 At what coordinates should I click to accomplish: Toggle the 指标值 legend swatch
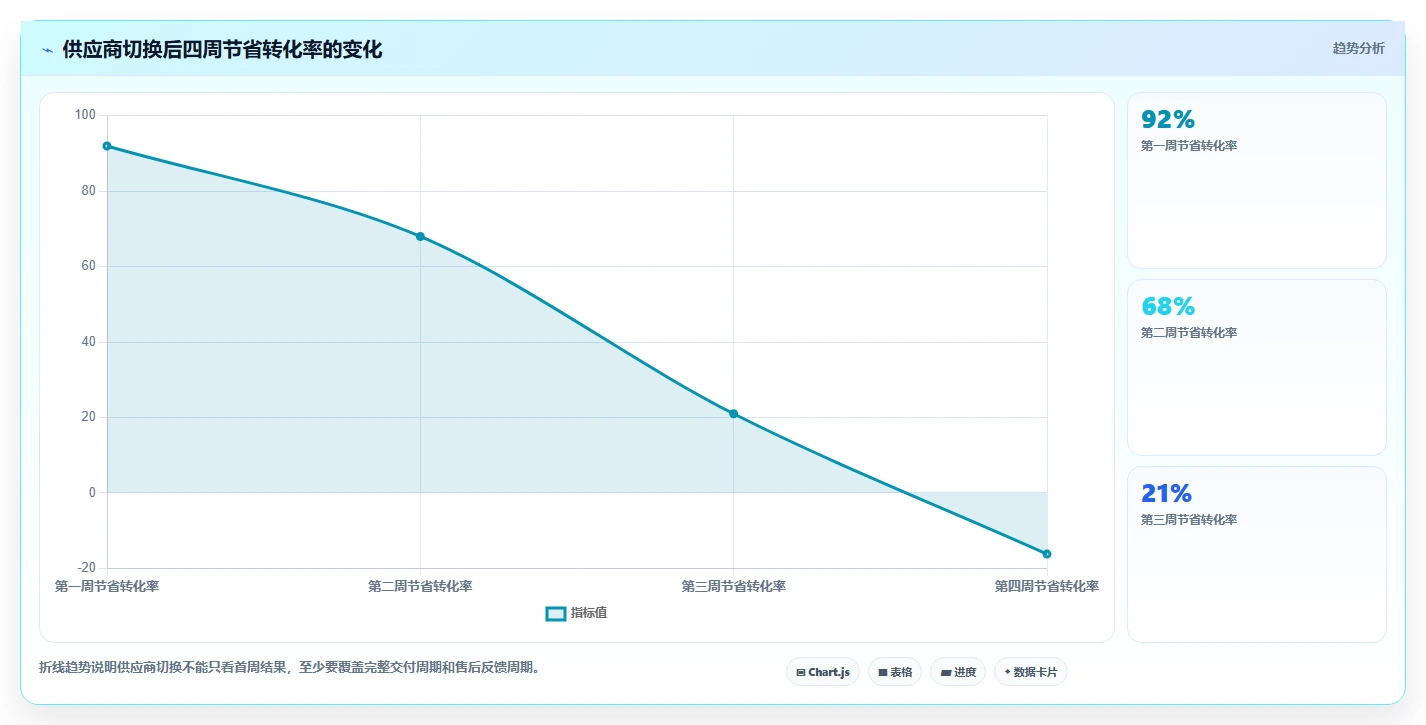[x=556, y=613]
